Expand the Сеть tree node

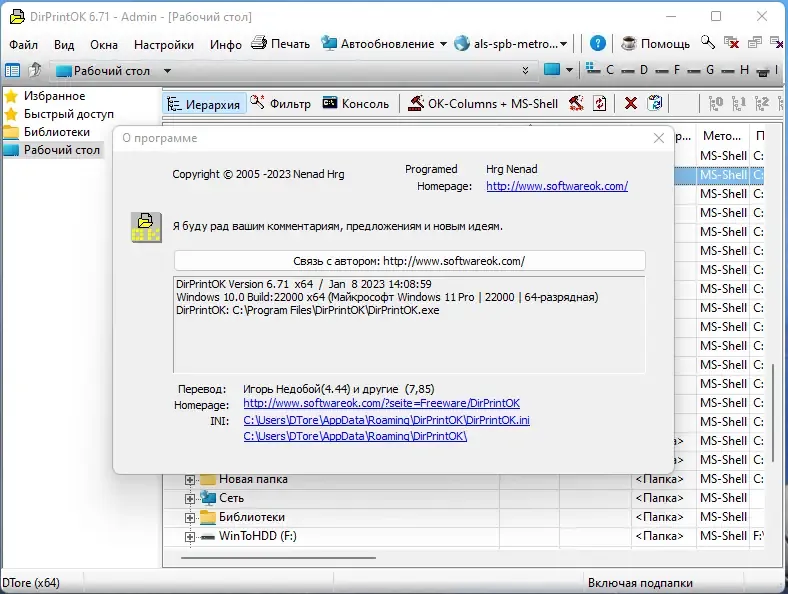(189, 499)
